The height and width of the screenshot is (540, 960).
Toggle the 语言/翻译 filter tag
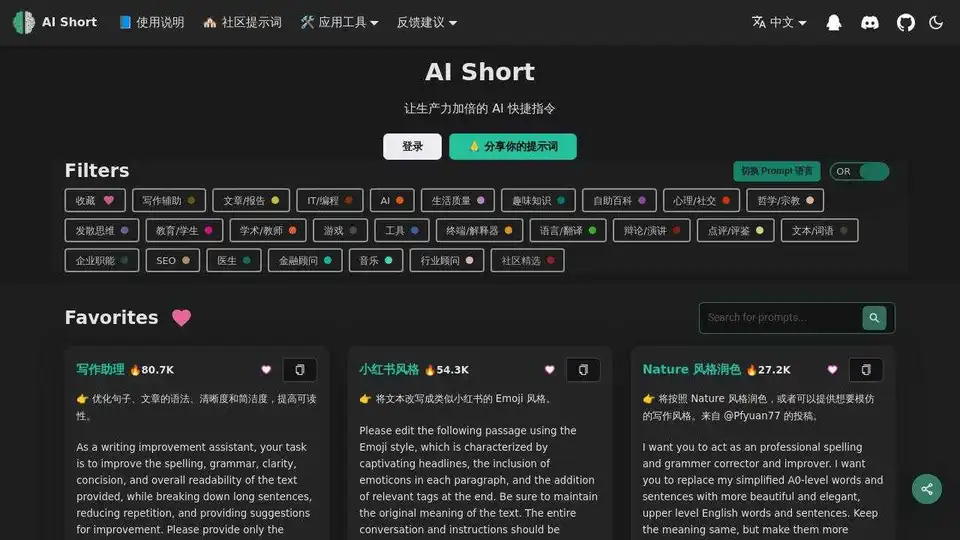click(x=568, y=231)
